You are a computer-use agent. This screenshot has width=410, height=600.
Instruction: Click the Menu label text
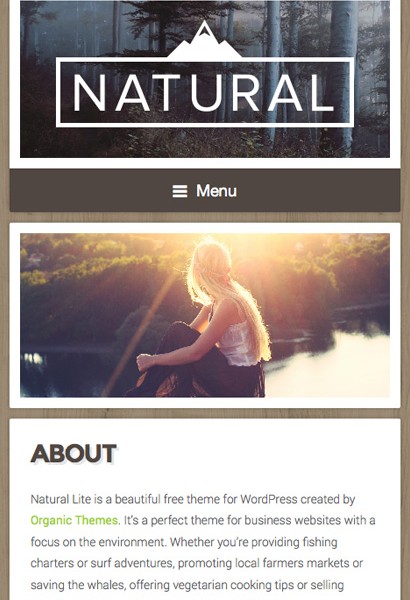tap(216, 191)
